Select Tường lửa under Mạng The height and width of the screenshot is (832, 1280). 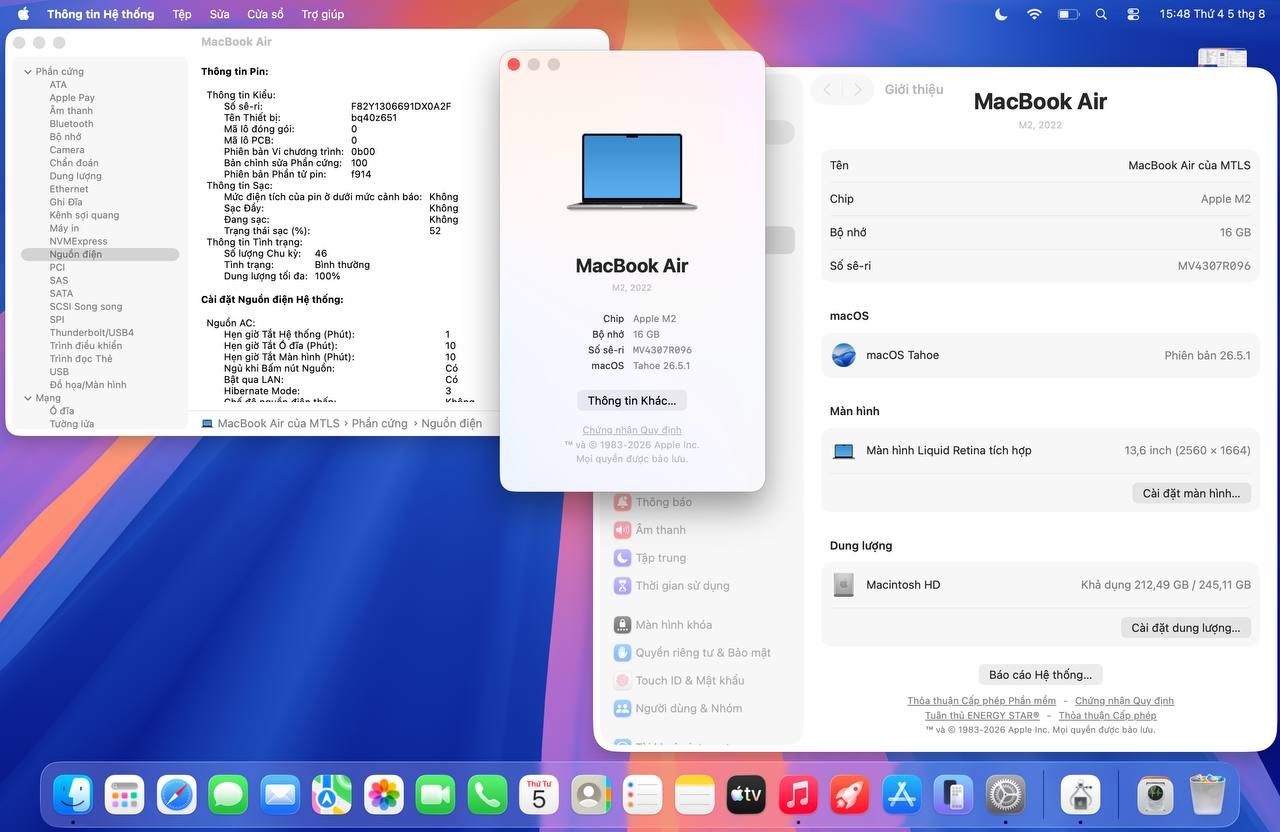tap(72, 424)
